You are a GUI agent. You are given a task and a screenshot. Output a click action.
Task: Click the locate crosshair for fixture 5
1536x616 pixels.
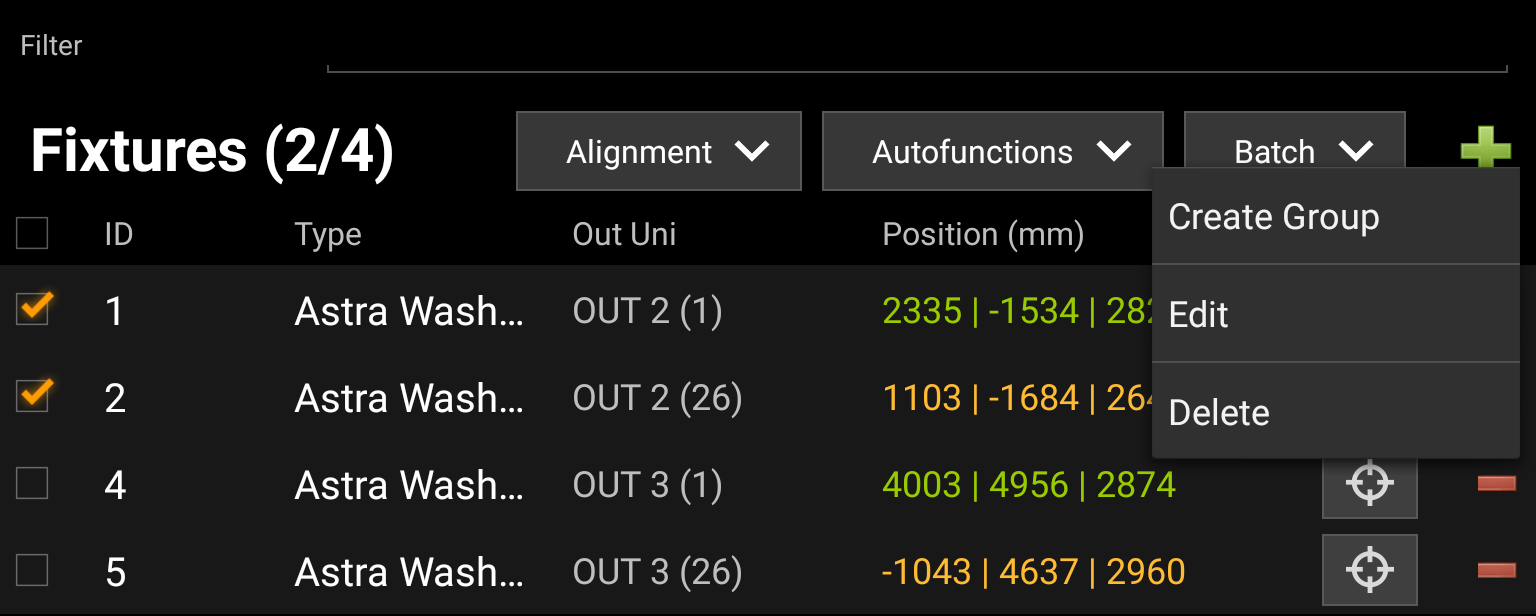1369,570
